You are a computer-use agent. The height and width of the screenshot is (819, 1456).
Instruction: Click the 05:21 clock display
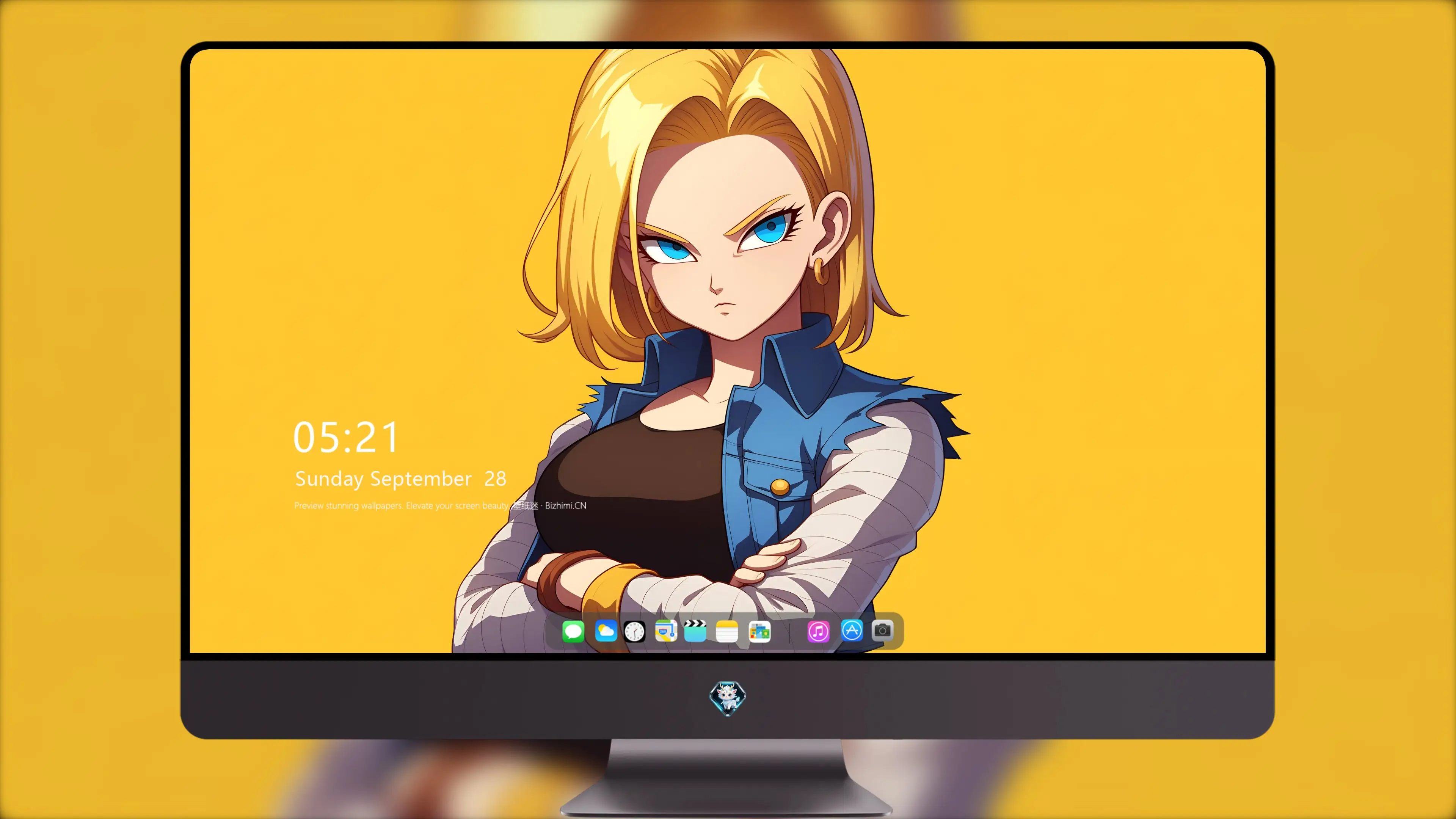pyautogui.click(x=346, y=438)
